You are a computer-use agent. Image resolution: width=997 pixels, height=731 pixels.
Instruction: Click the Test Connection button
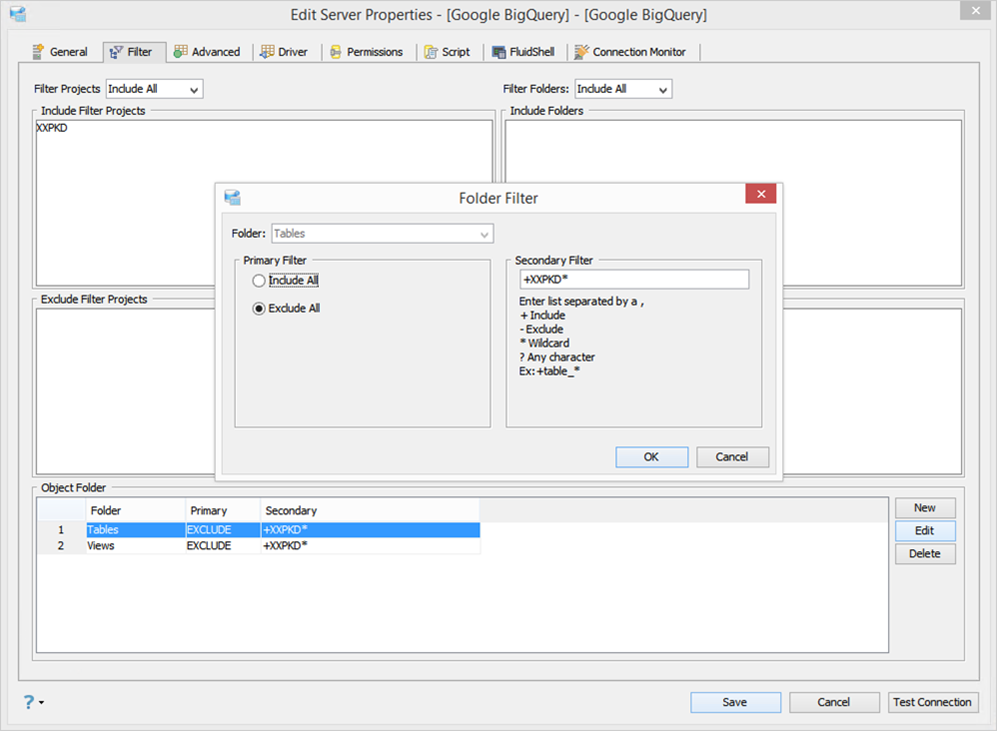pos(933,702)
